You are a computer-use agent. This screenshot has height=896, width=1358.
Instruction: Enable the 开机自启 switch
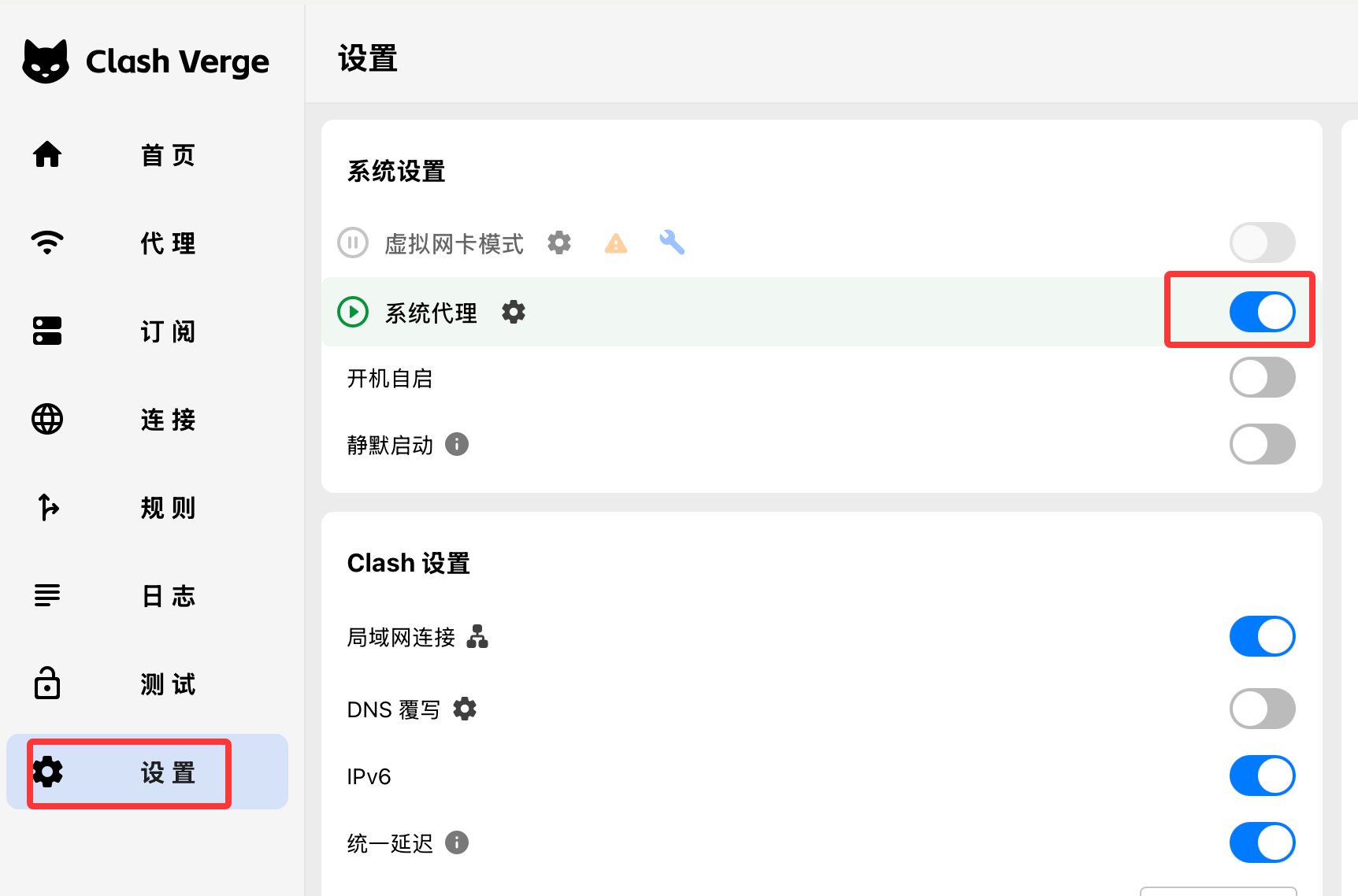(1262, 378)
